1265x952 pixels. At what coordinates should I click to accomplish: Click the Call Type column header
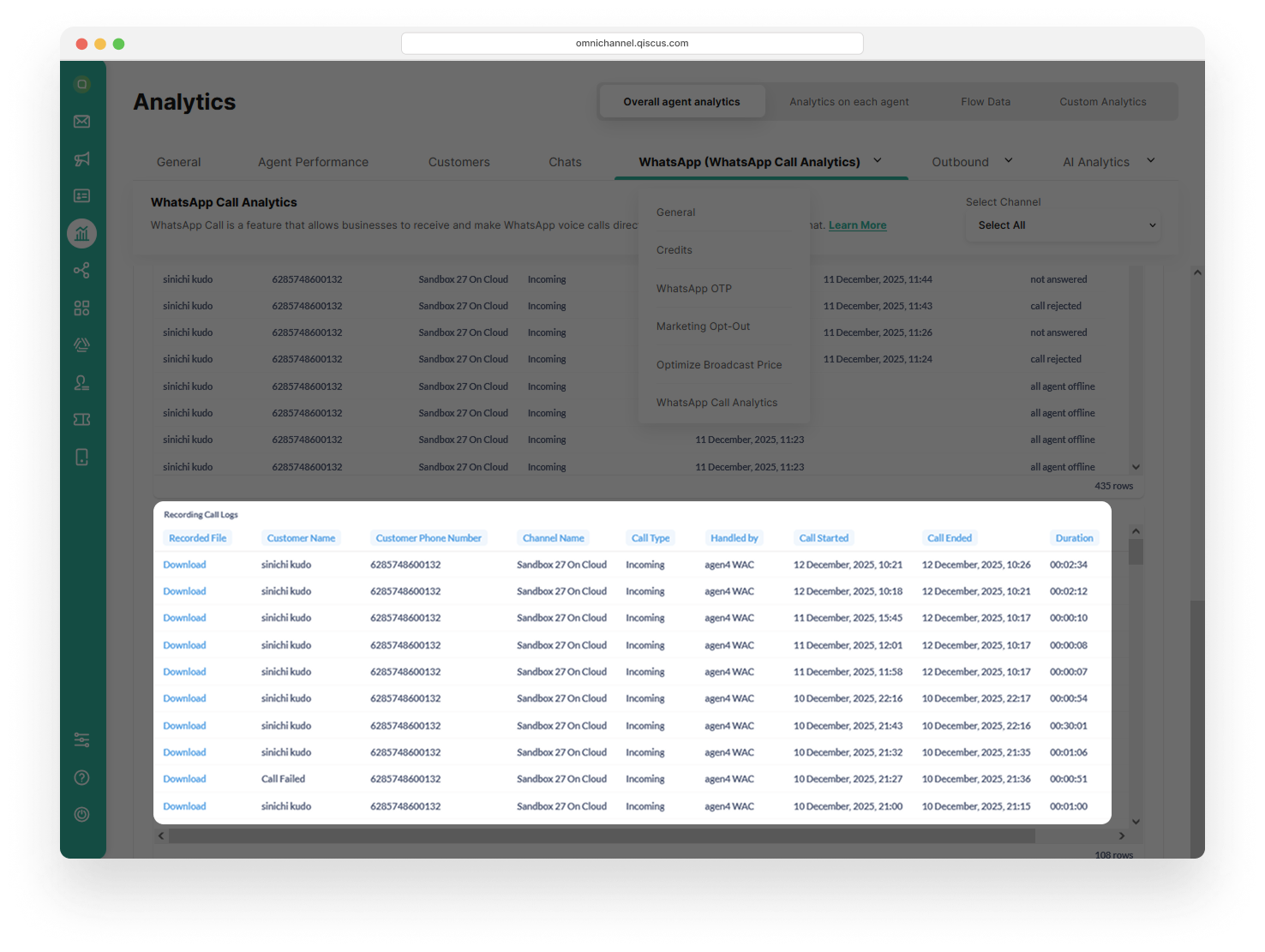(650, 538)
